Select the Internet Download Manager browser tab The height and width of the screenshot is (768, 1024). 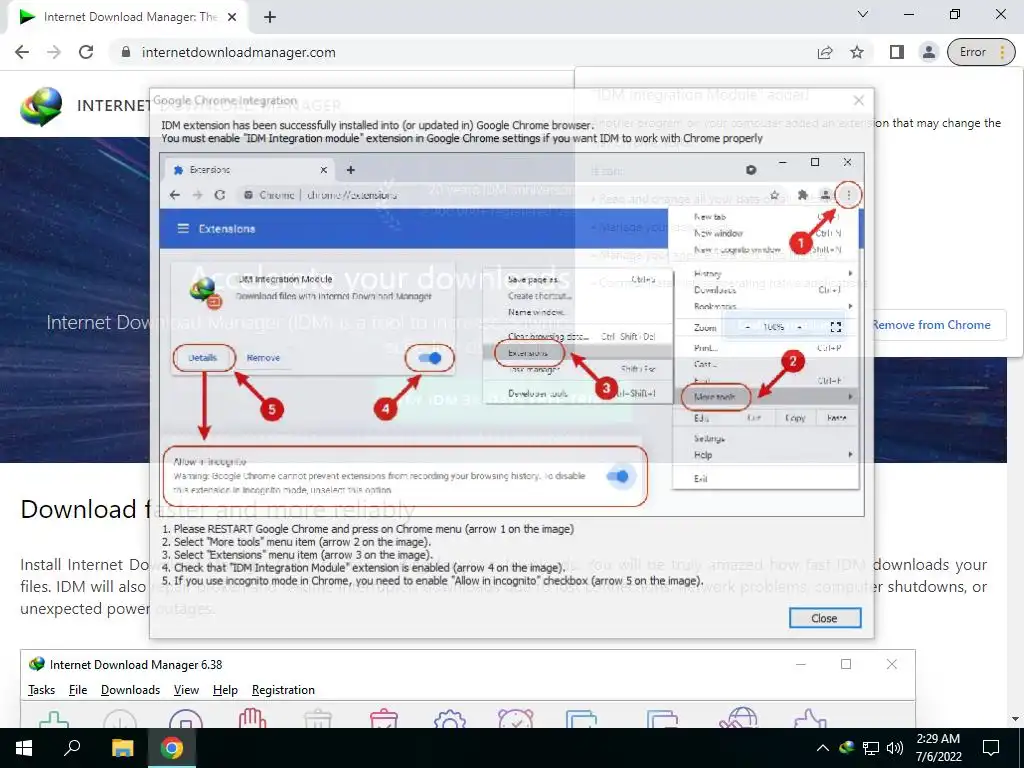(x=127, y=17)
